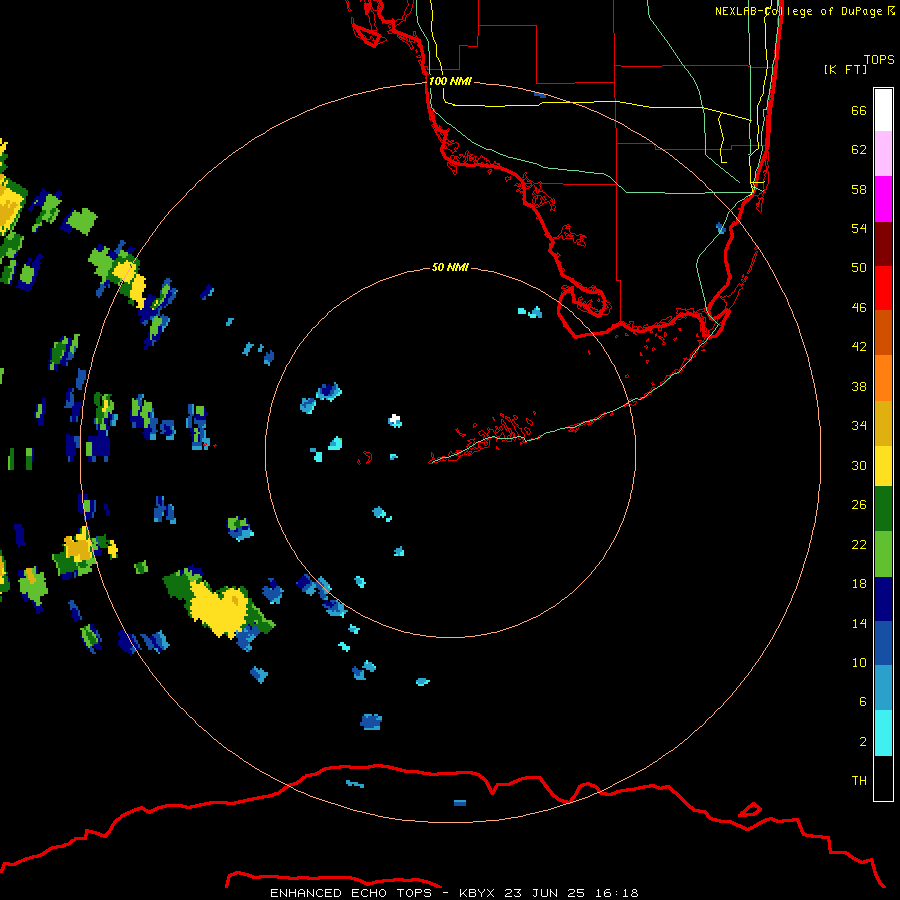Click the 58 value on legend scale

pyautogui.click(x=859, y=189)
